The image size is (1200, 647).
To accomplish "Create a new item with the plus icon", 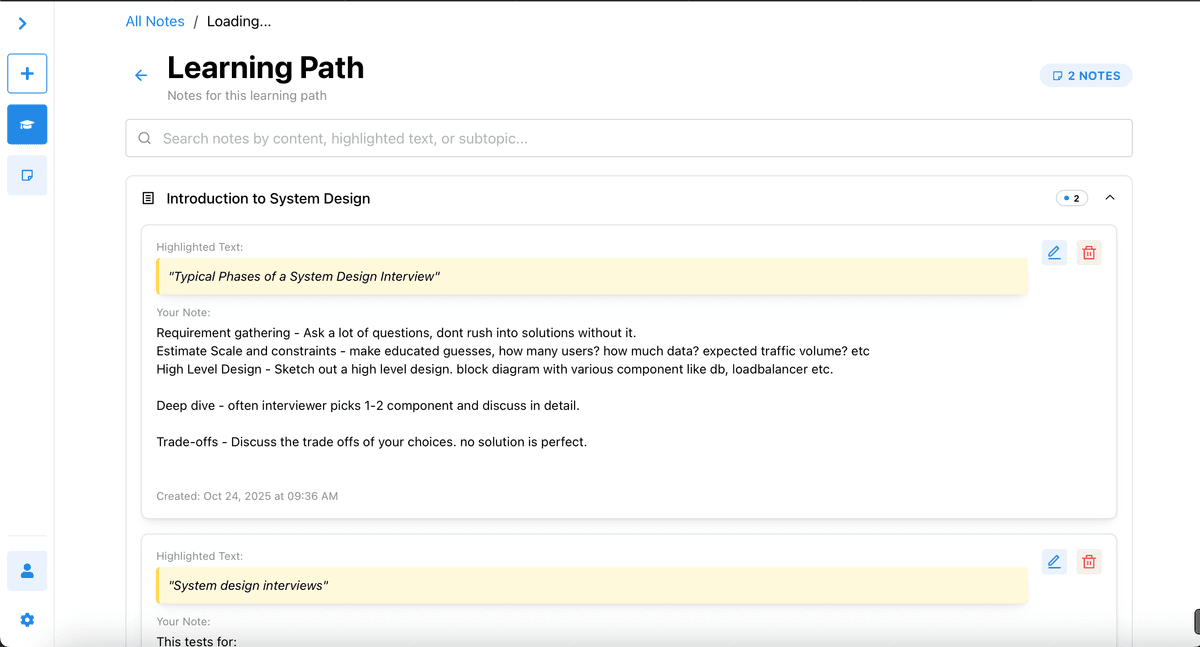I will click(26, 73).
